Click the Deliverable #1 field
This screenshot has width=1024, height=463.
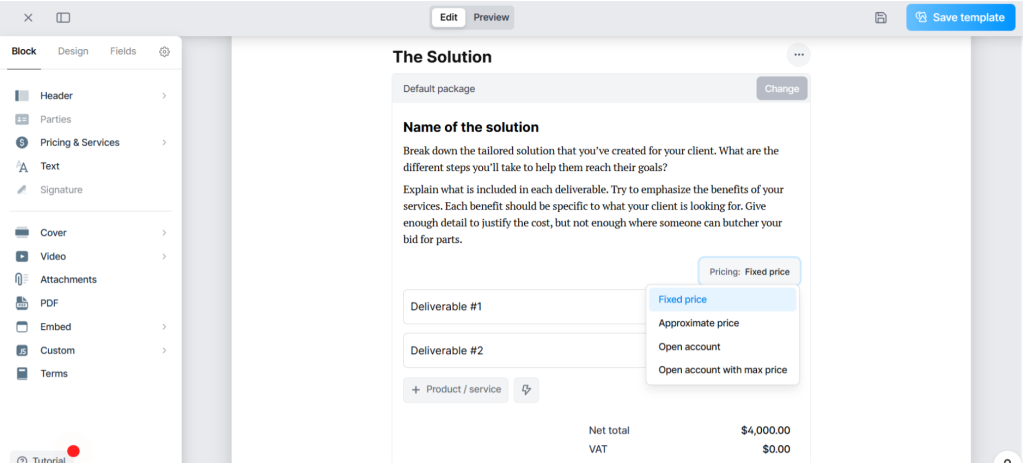coord(520,307)
